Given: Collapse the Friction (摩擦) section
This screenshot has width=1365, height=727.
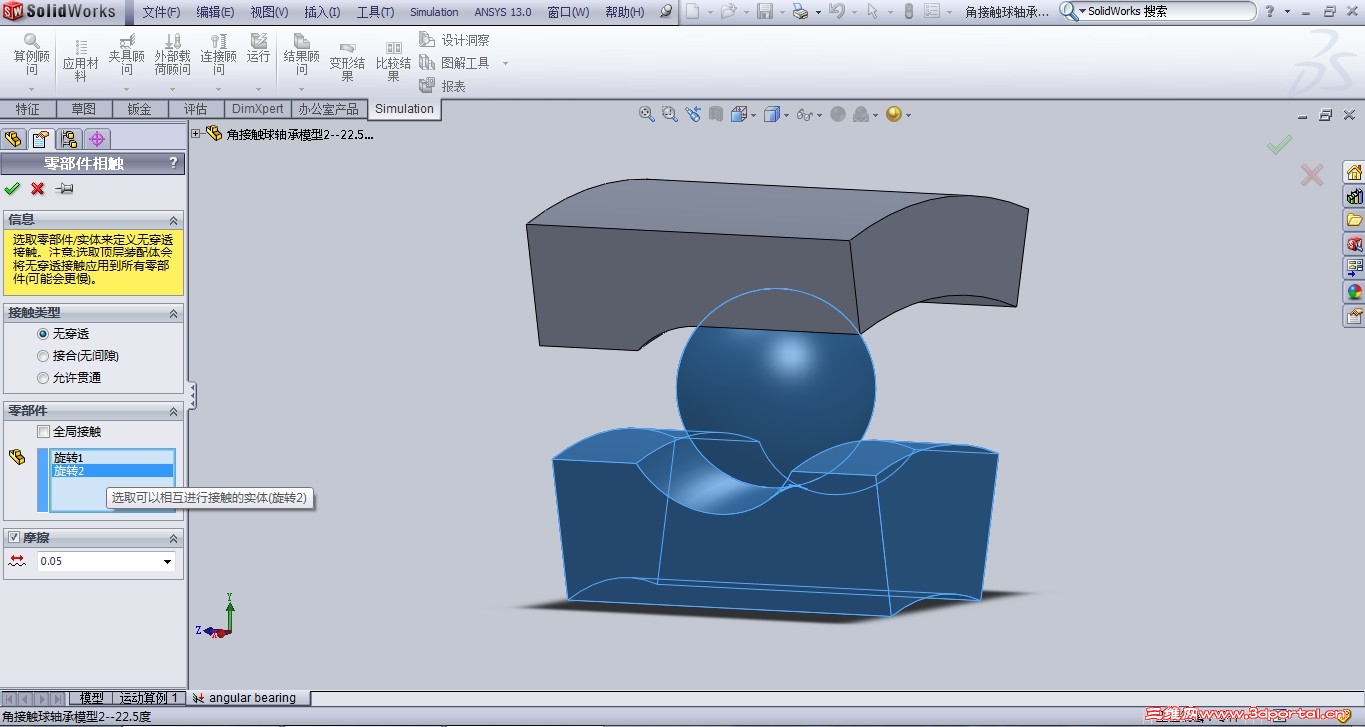Looking at the screenshot, I should (173, 537).
